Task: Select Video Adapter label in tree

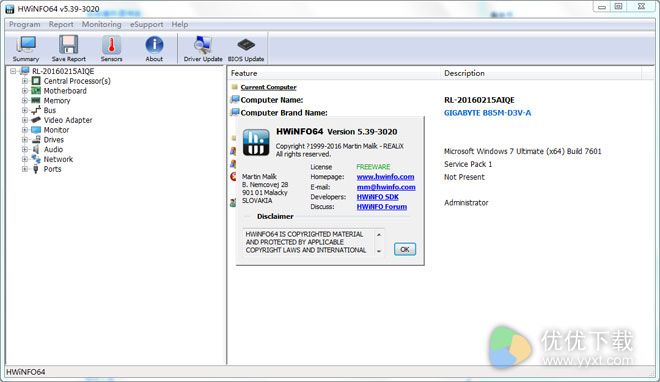Action: 68,120
